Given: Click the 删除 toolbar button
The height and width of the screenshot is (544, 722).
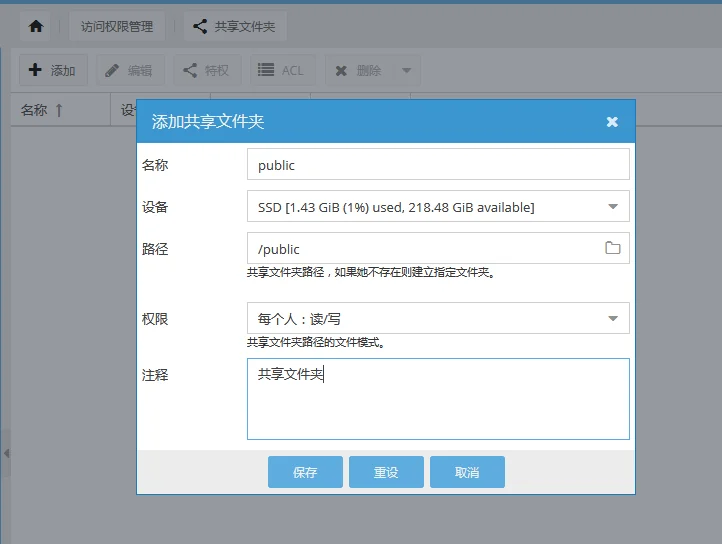Looking at the screenshot, I should coord(360,70).
